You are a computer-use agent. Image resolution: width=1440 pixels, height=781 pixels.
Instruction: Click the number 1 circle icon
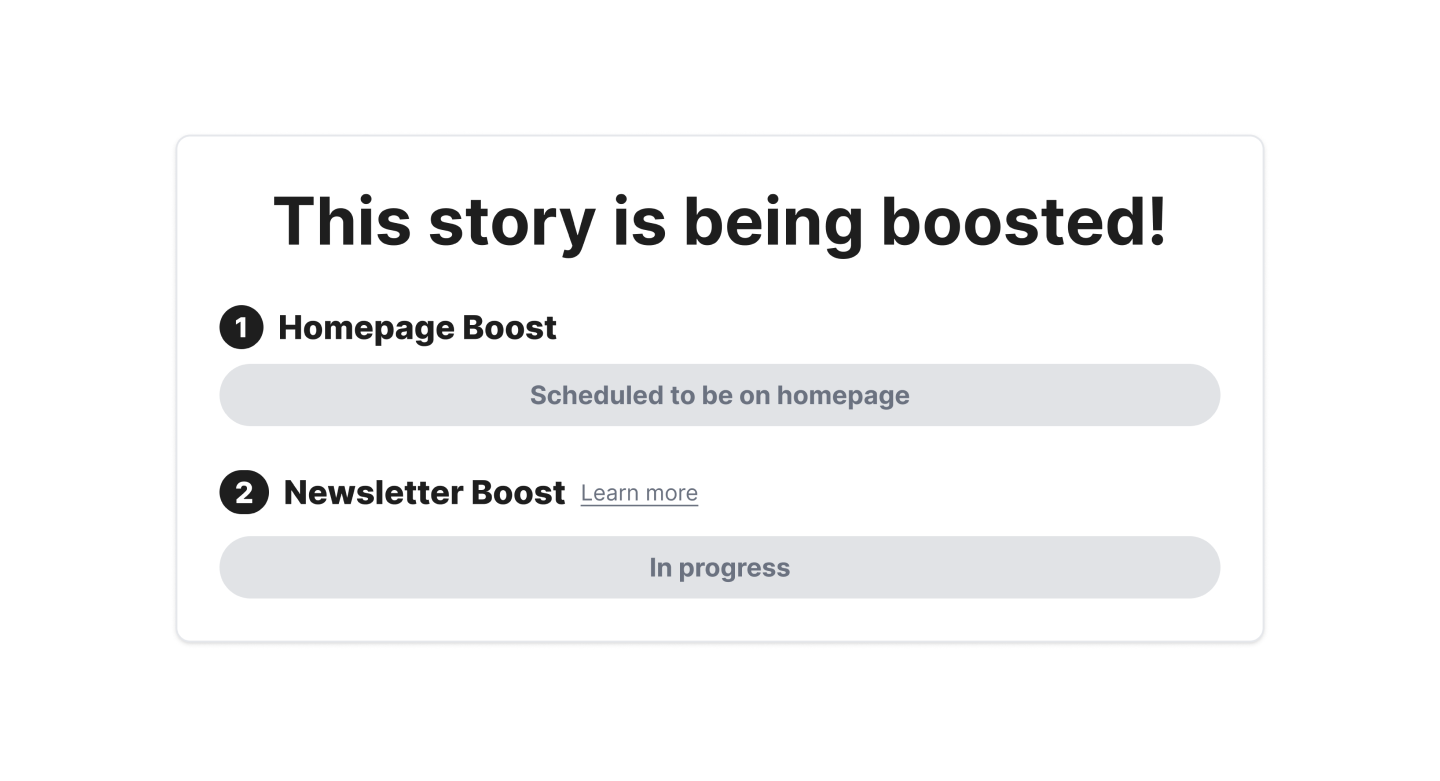(241, 328)
